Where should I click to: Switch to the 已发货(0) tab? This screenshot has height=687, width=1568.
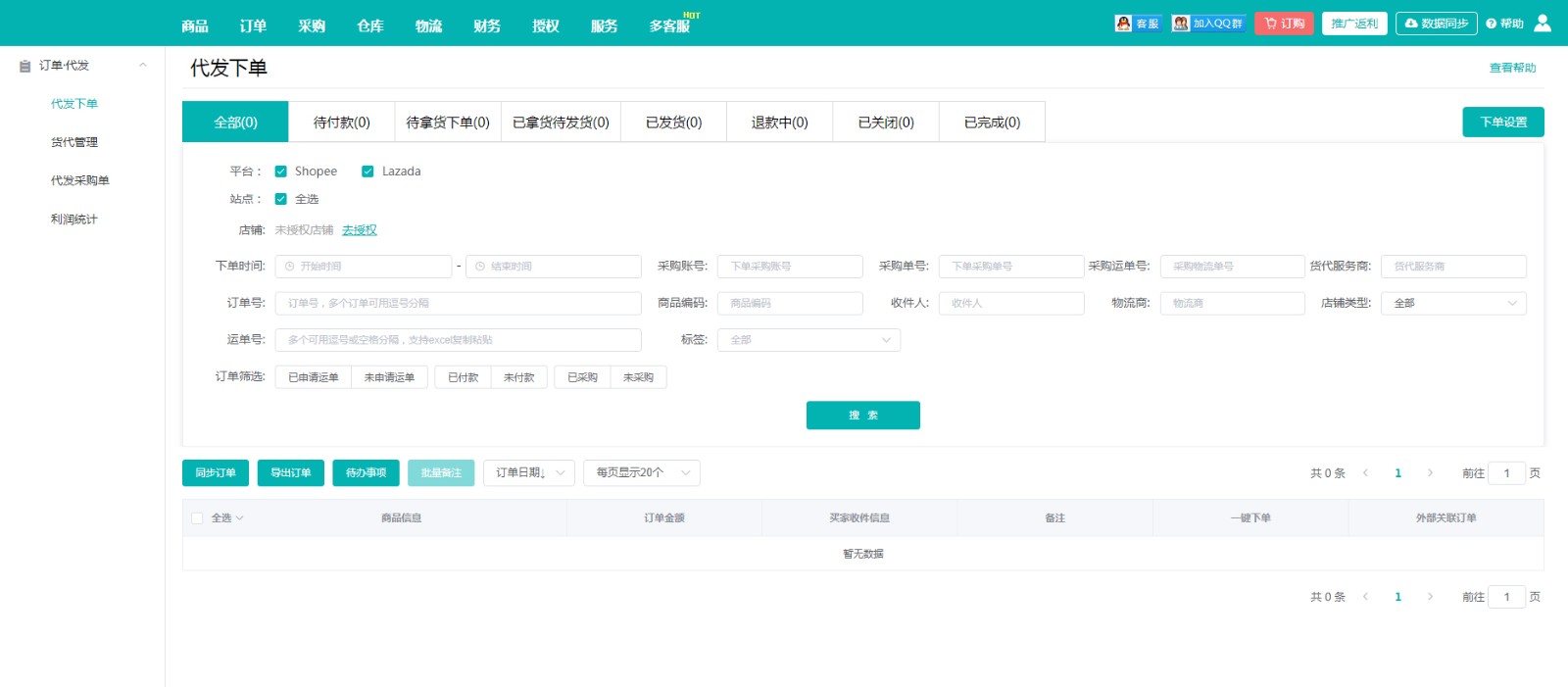click(x=673, y=123)
